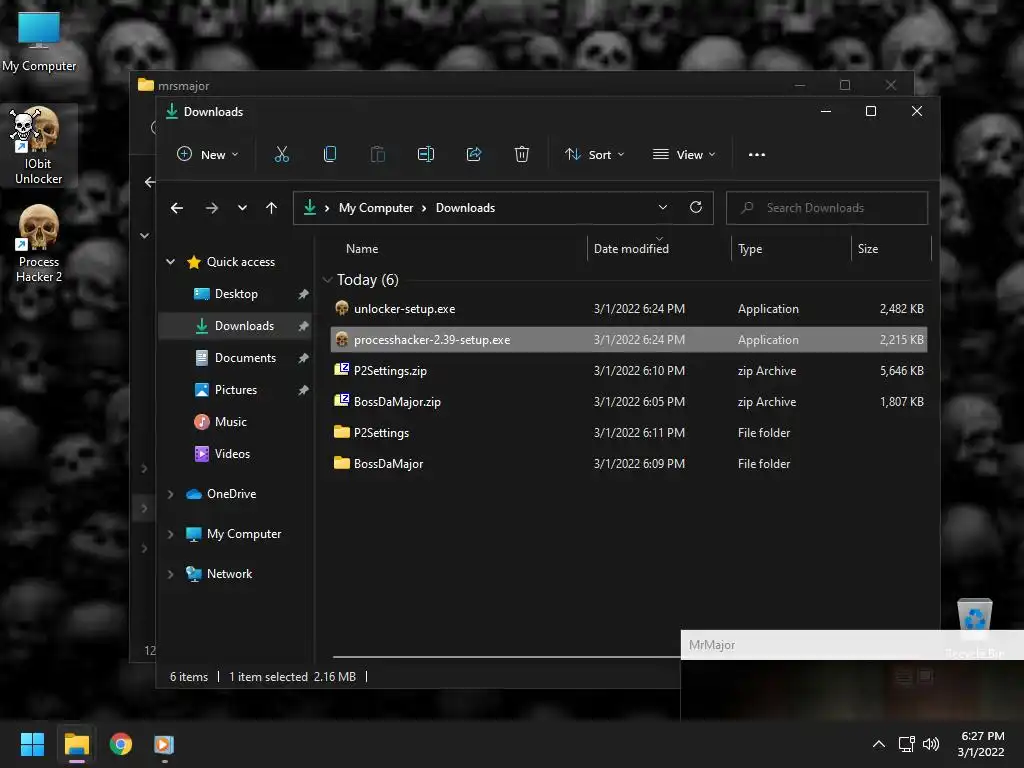Go back with the Downloads window back arrow
The width and height of the screenshot is (1024, 768).
point(177,208)
